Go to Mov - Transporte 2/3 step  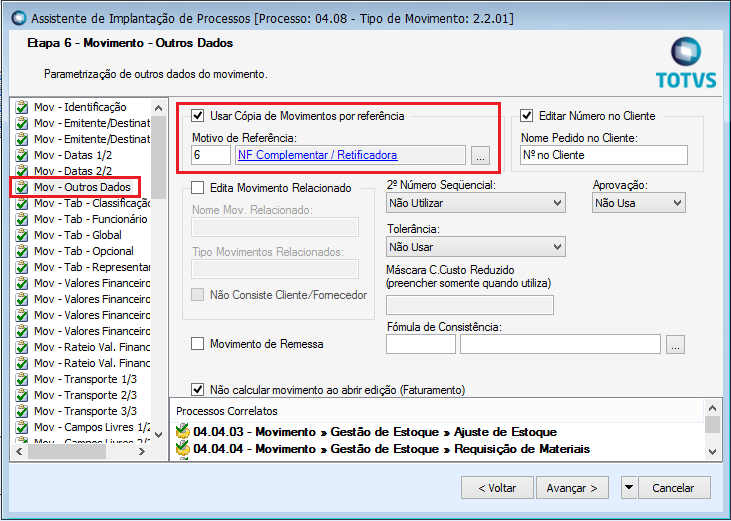pyautogui.click(x=85, y=395)
